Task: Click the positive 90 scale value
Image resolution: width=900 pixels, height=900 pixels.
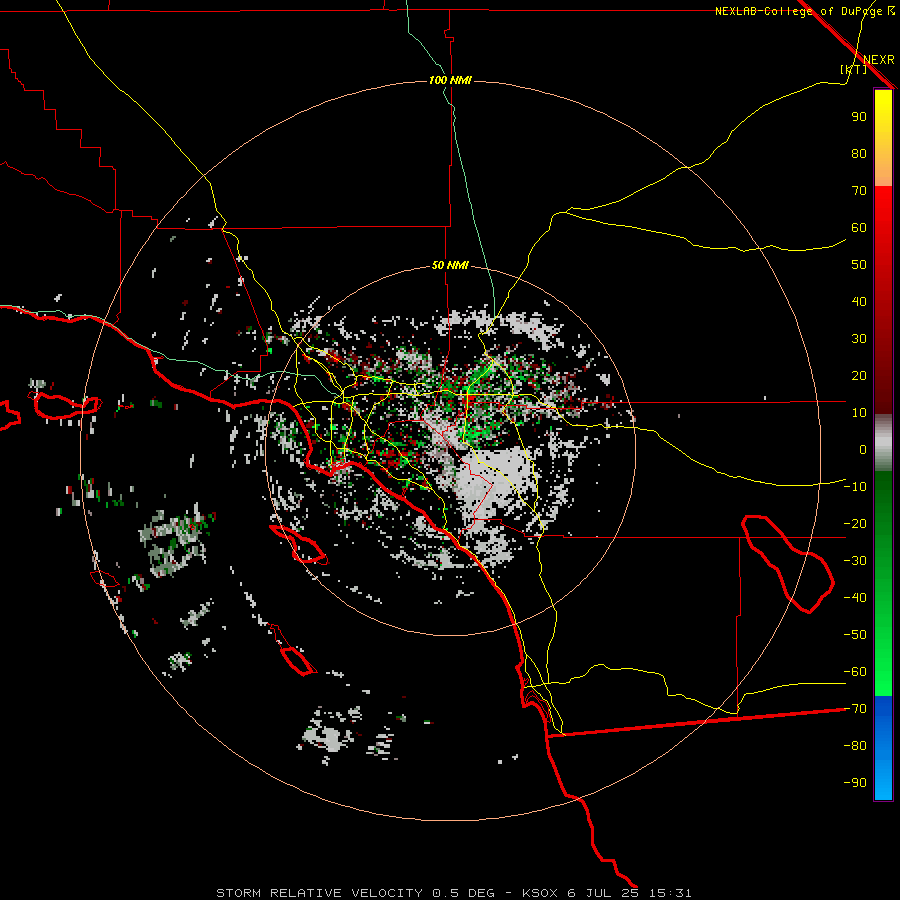Action: click(859, 117)
